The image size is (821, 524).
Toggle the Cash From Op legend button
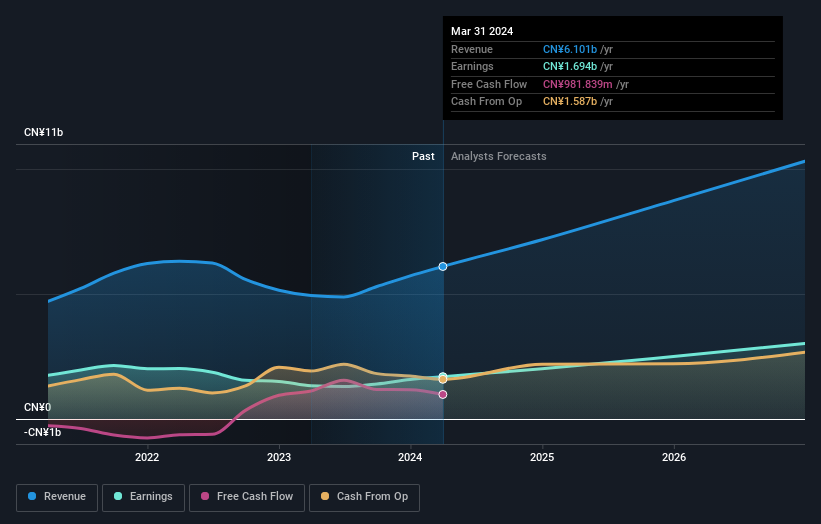[x=364, y=497]
